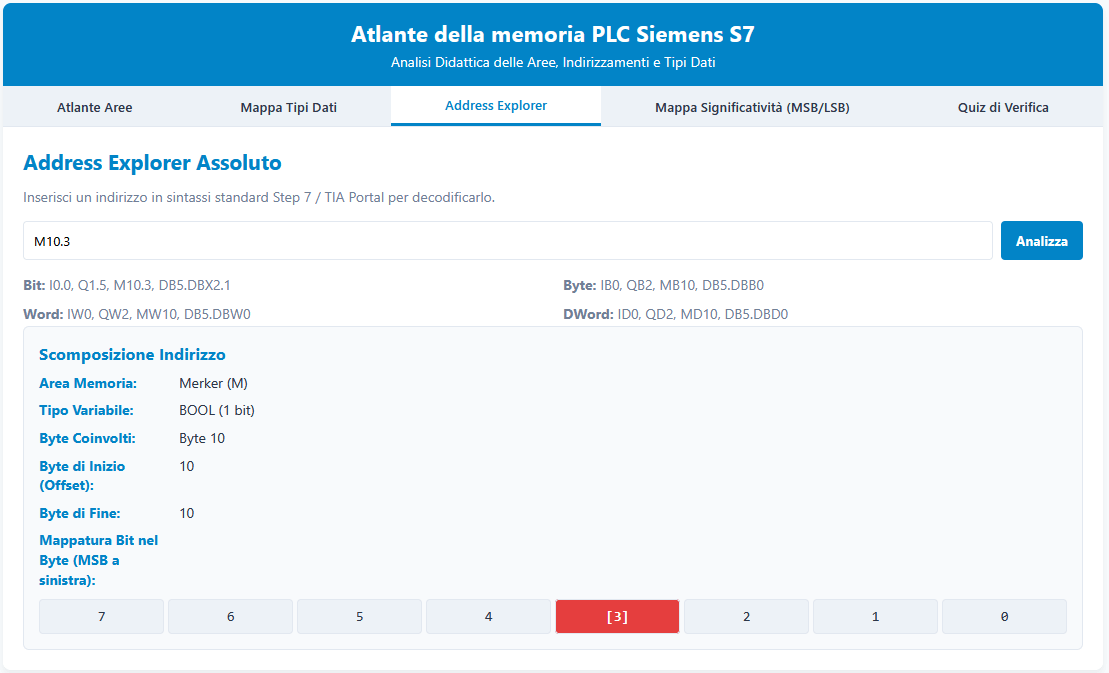Click bit 1 cell in byte map
The height and width of the screenshot is (673, 1109).
pyautogui.click(x=875, y=616)
